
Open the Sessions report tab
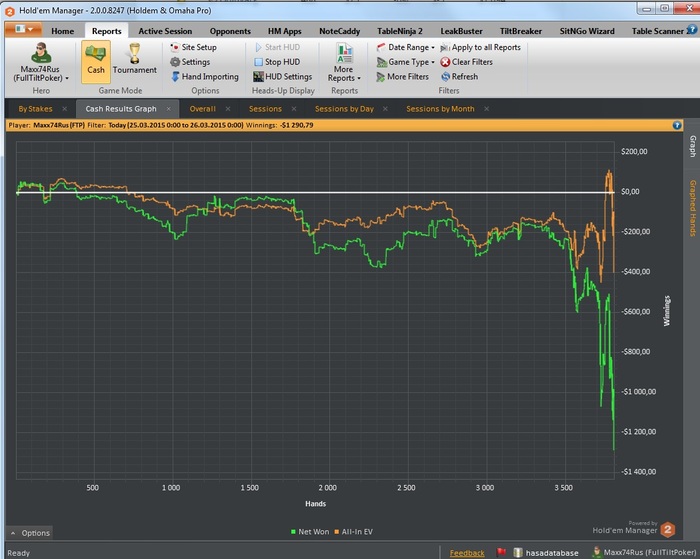[x=265, y=108]
